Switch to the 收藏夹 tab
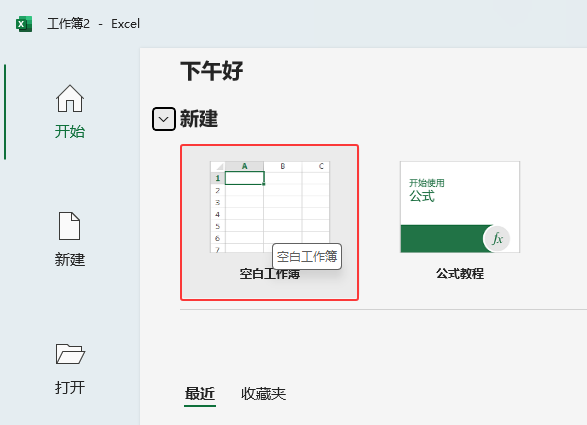 264,394
